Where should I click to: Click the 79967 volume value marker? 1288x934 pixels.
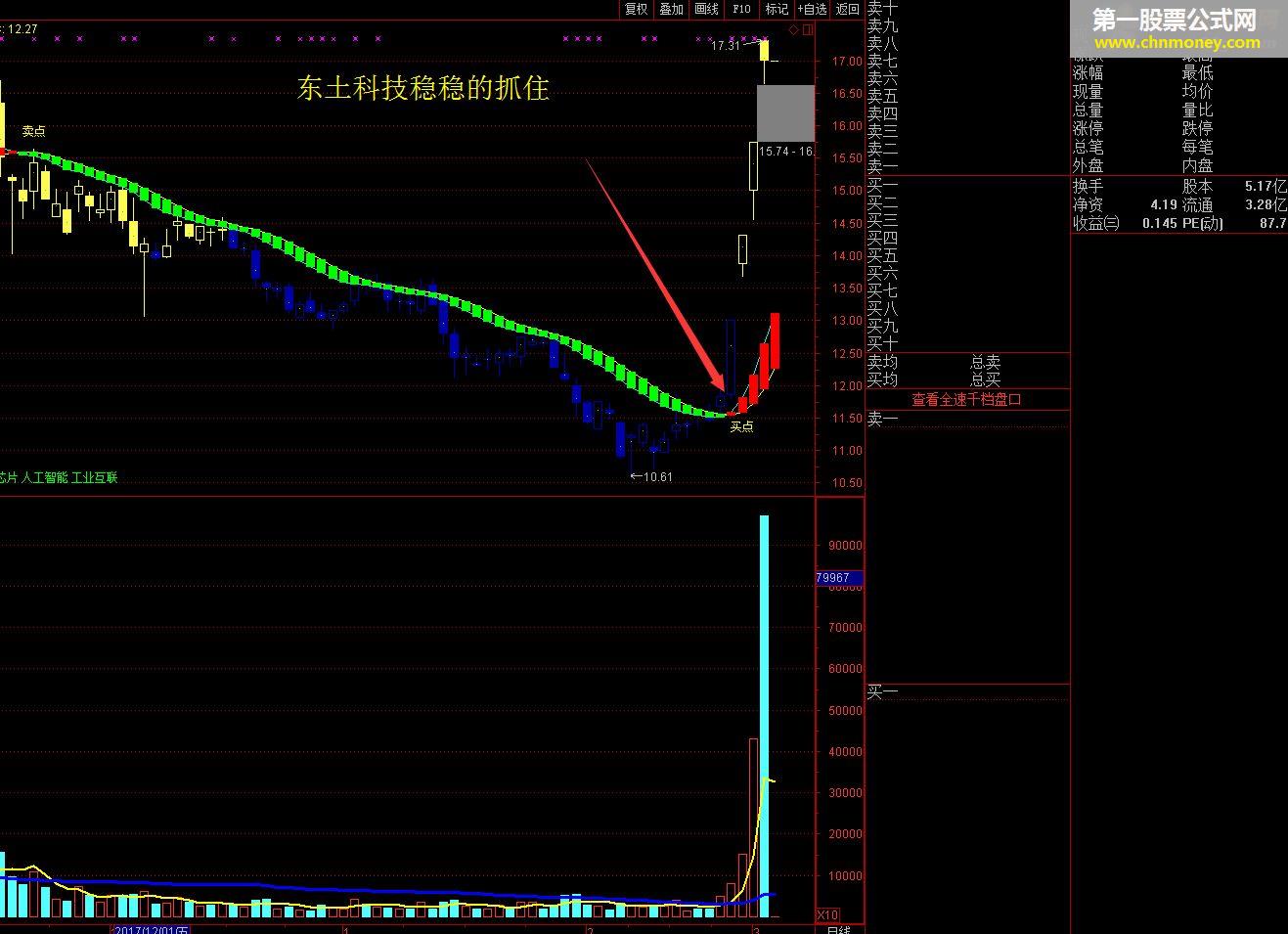(x=839, y=578)
